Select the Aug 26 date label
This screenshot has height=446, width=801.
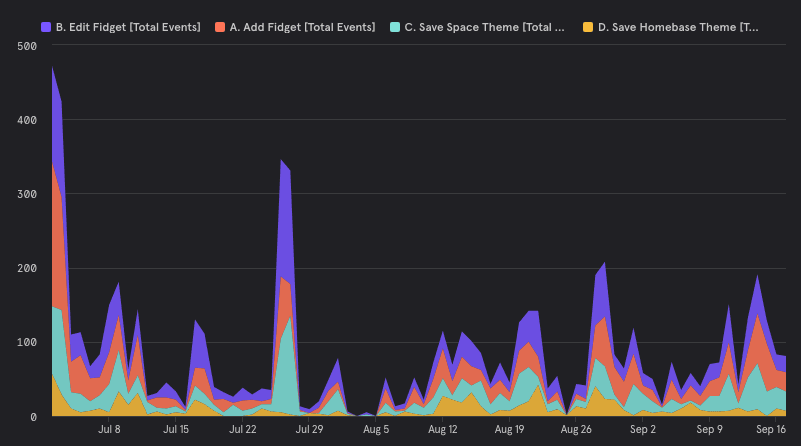point(576,429)
